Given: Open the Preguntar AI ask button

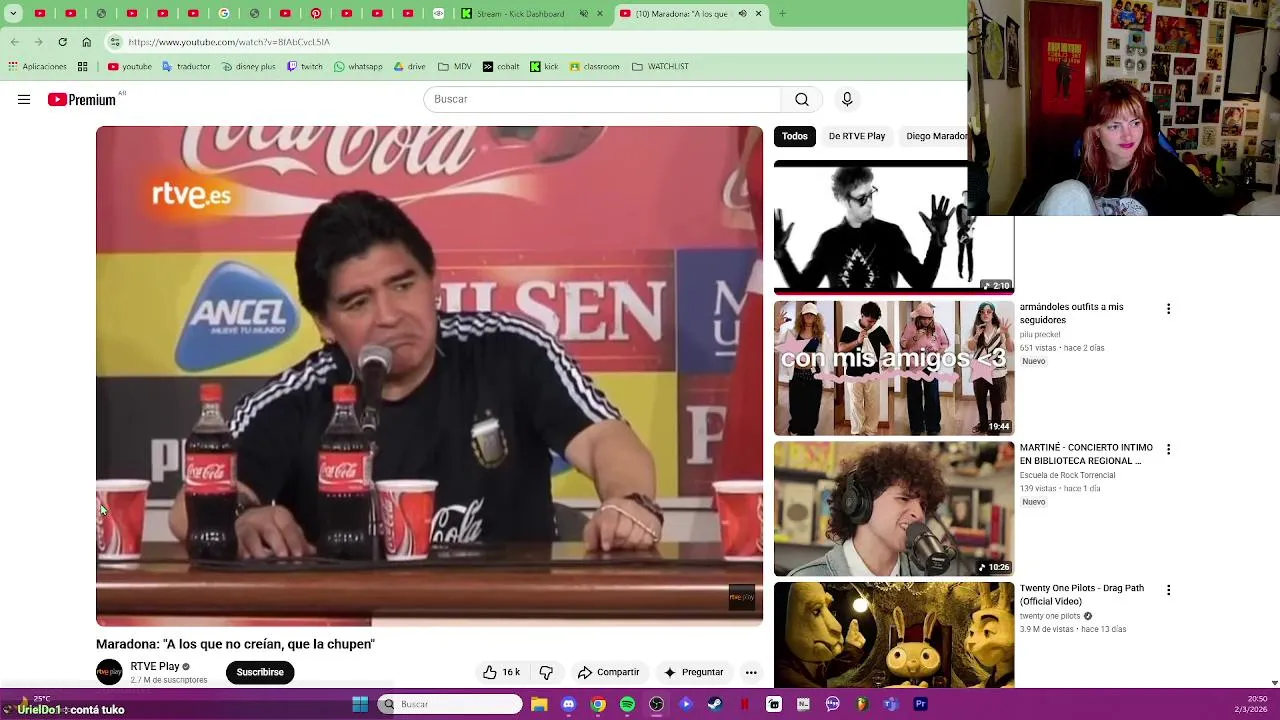Looking at the screenshot, I should point(693,672).
